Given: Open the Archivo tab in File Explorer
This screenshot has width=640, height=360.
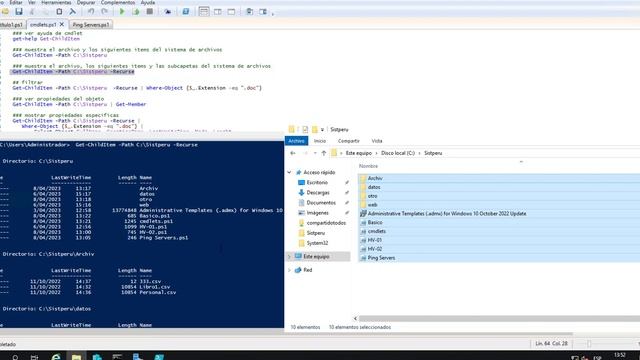Looking at the screenshot, I should [x=296, y=141].
